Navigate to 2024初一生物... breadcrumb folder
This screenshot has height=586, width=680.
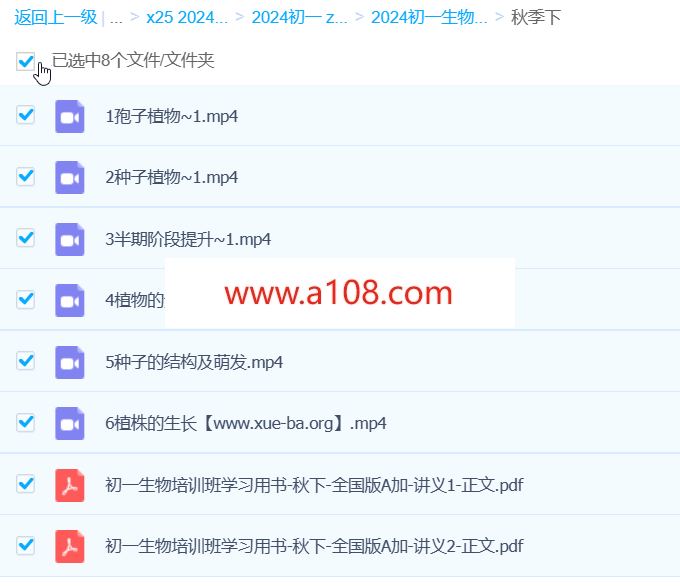[429, 17]
